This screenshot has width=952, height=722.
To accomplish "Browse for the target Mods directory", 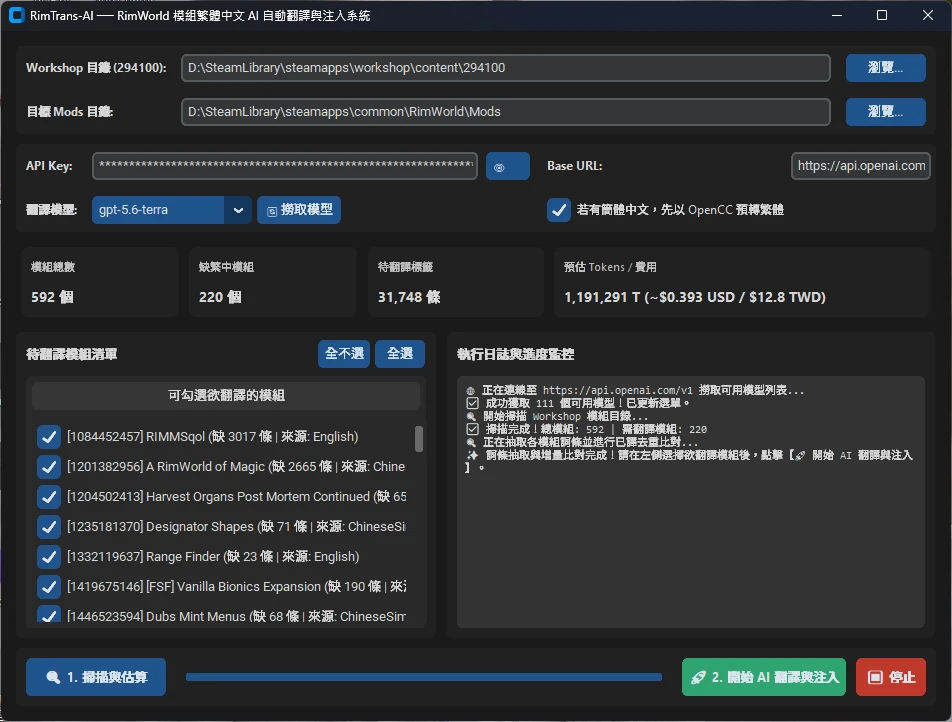I will tap(885, 112).
